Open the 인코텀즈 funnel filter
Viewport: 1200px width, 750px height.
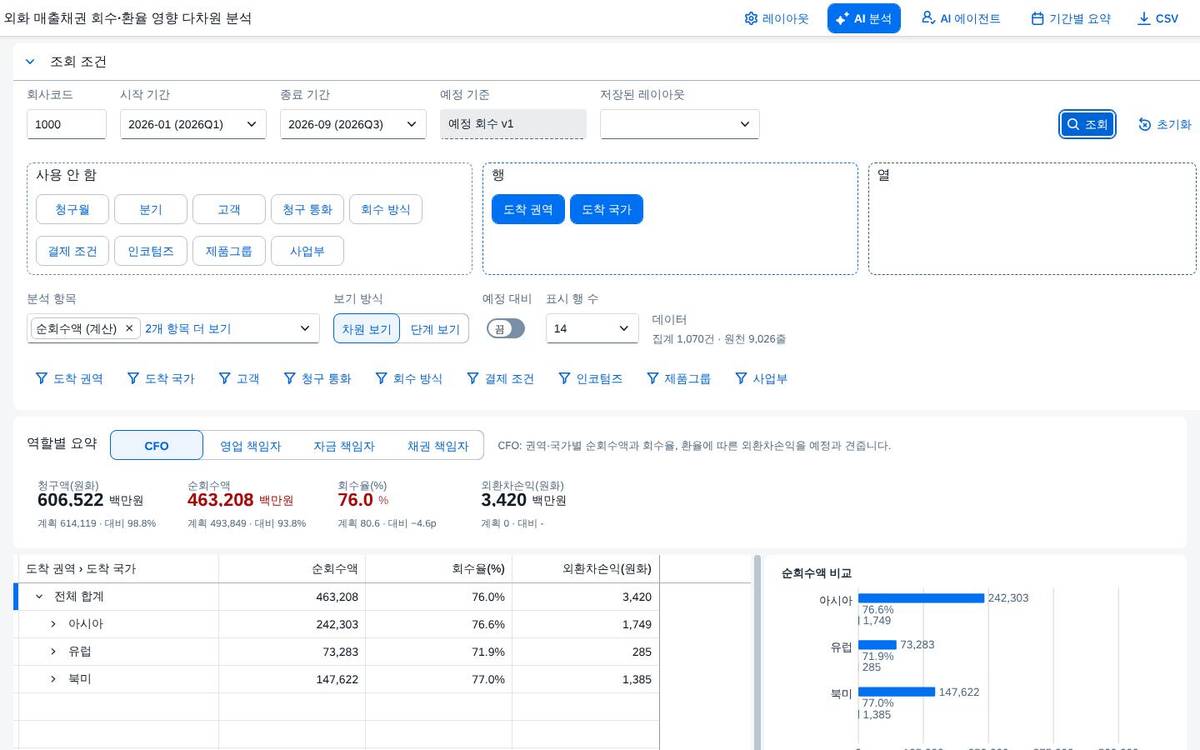(590, 379)
